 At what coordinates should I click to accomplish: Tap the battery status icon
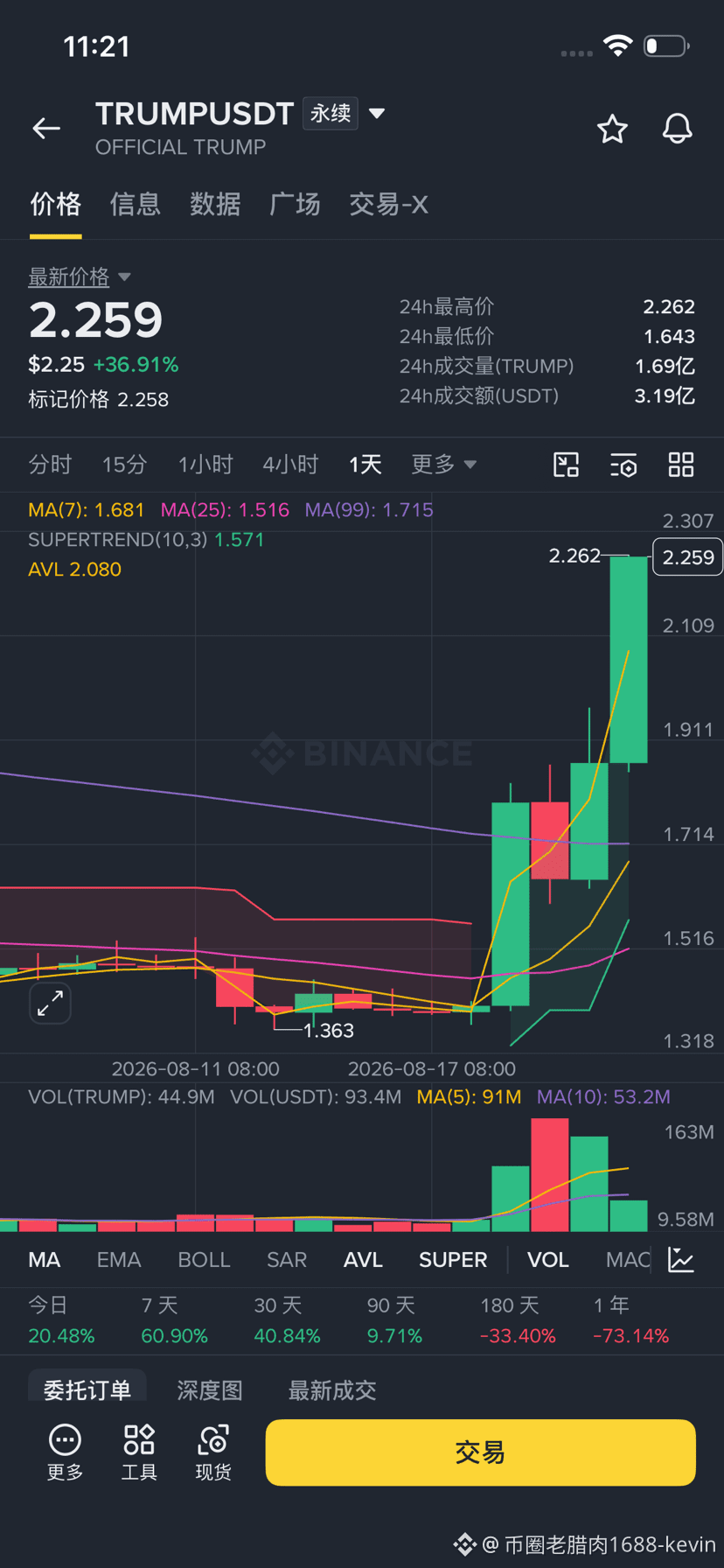(x=666, y=45)
